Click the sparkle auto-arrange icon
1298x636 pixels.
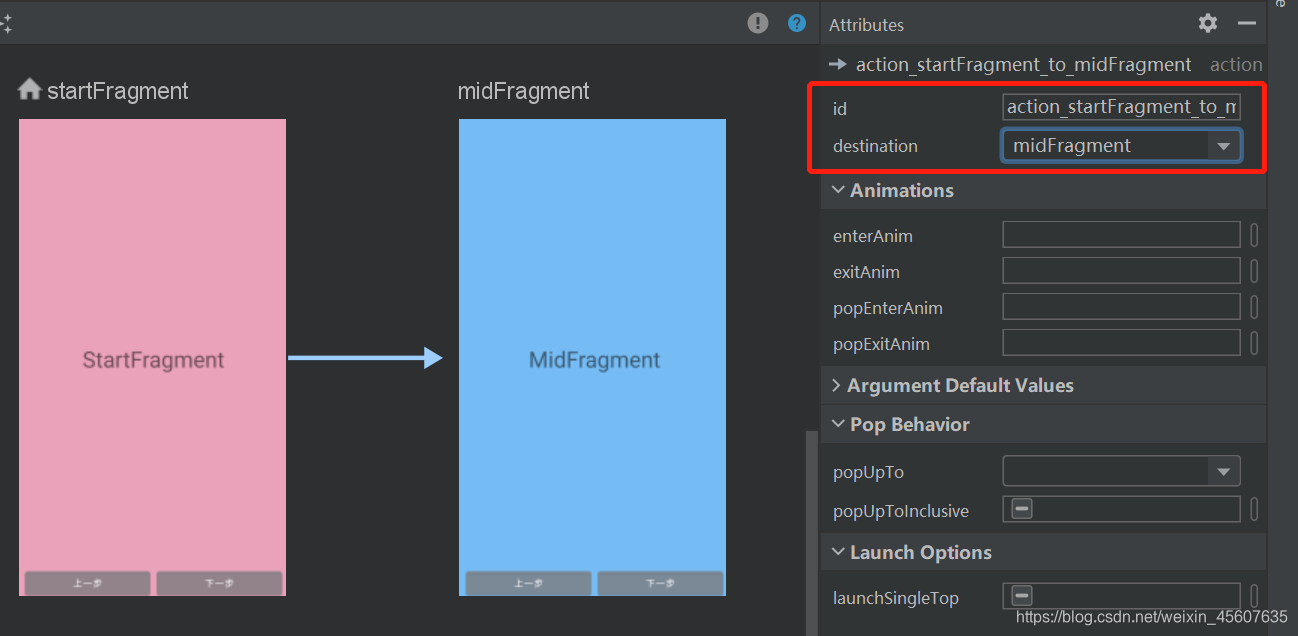(5, 24)
